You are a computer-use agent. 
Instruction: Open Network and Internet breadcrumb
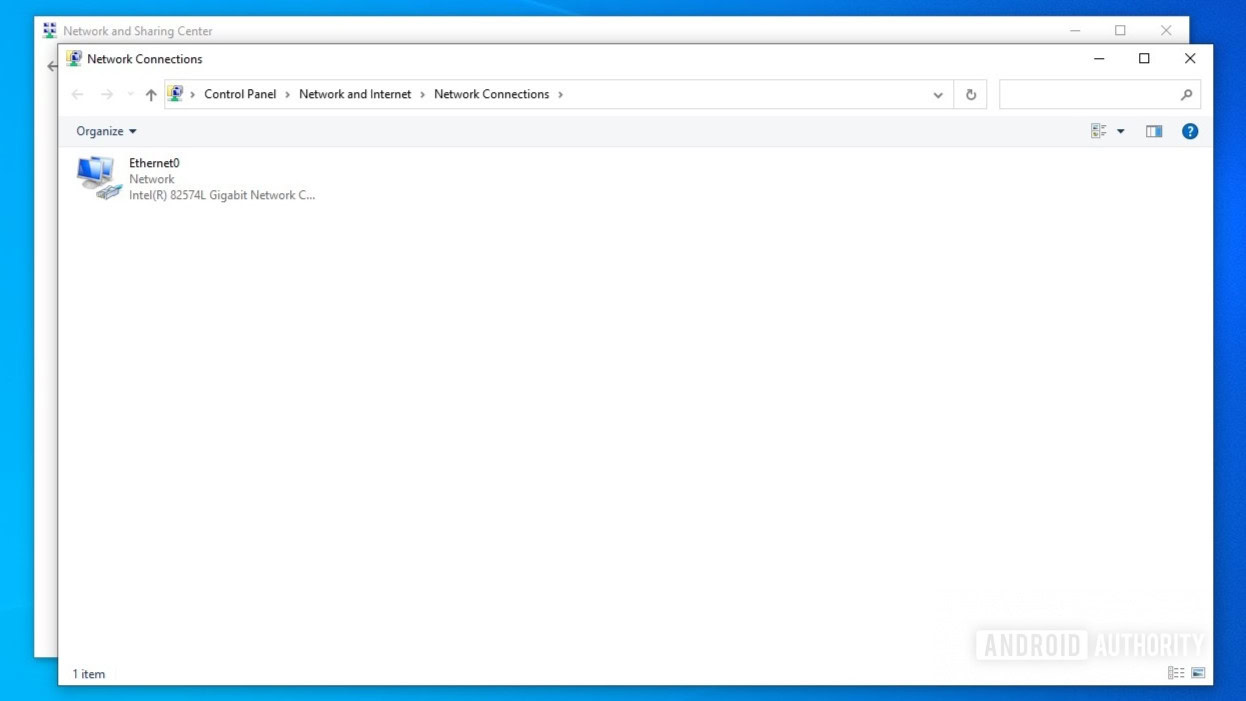click(x=355, y=94)
